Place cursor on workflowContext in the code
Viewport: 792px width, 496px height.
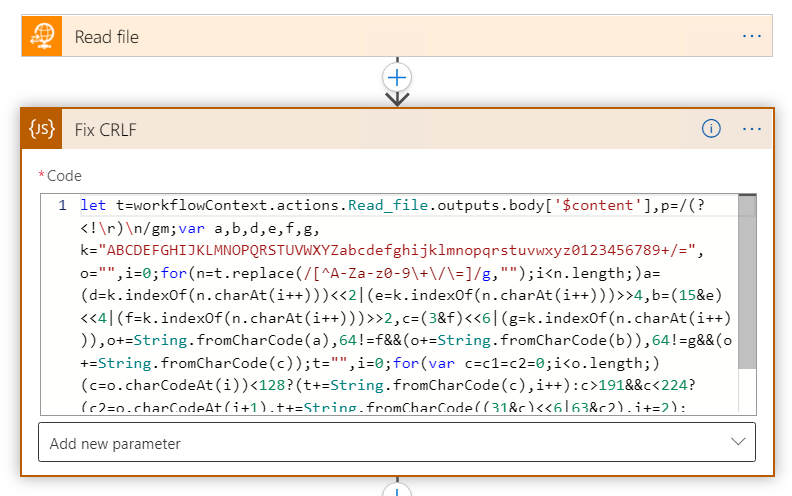click(x=172, y=206)
